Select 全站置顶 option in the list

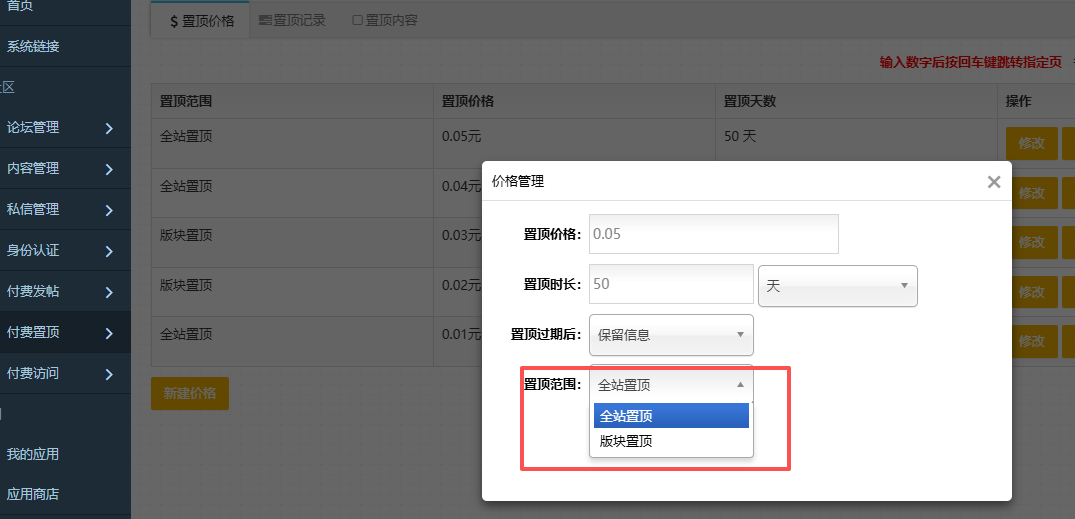(x=671, y=416)
